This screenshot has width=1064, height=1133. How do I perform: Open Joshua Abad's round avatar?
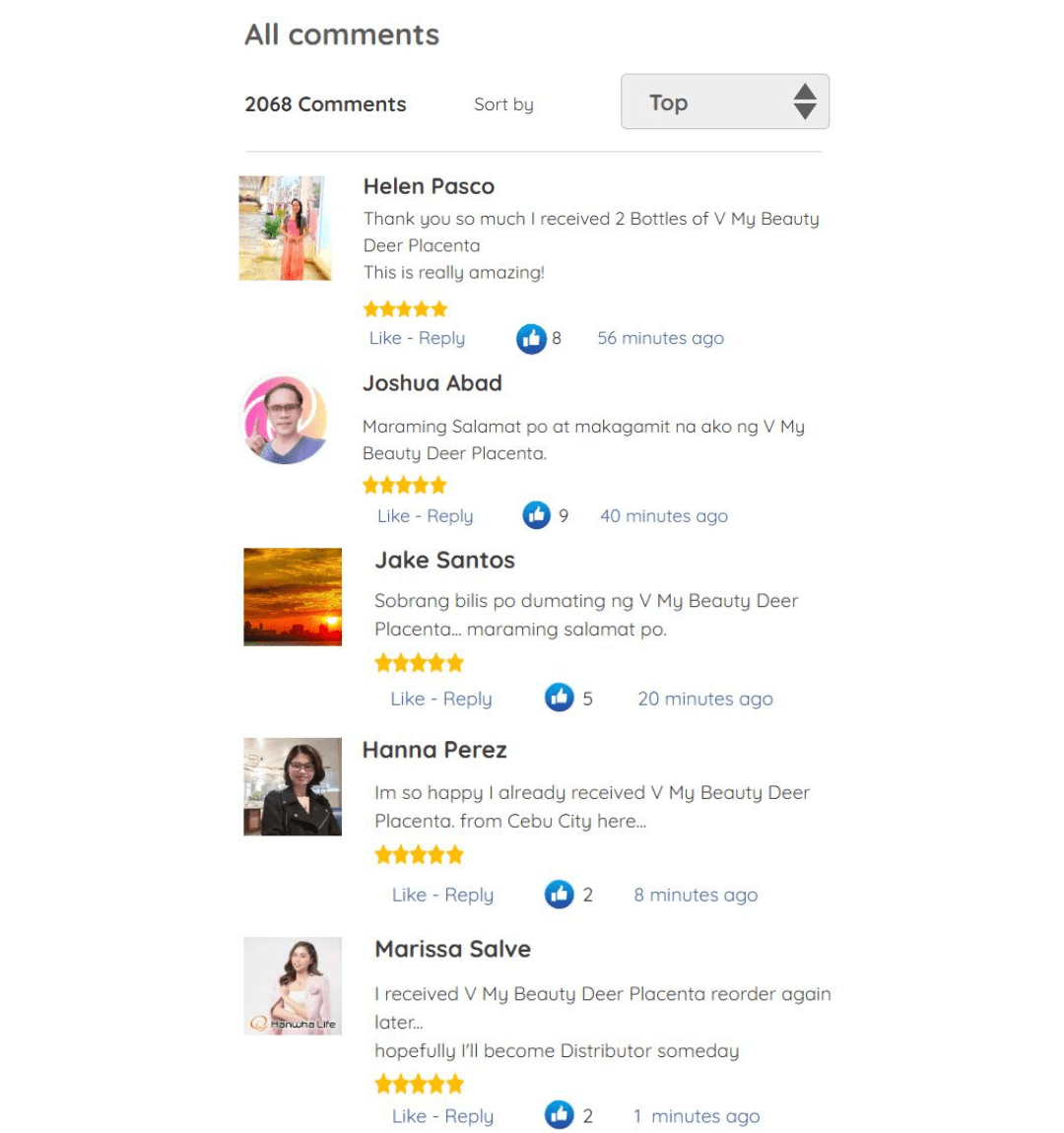coord(284,419)
